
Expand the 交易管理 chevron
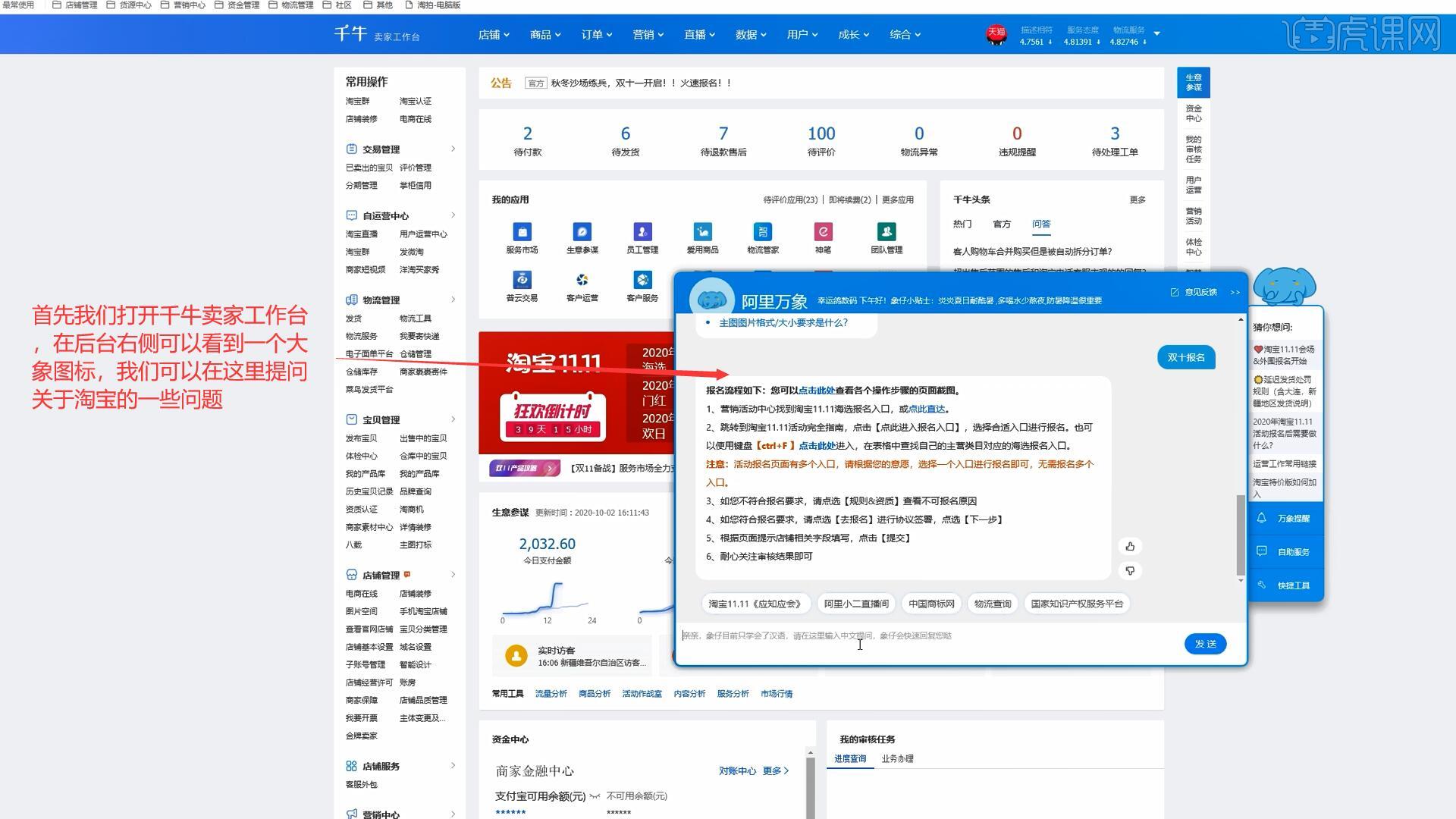(x=453, y=149)
